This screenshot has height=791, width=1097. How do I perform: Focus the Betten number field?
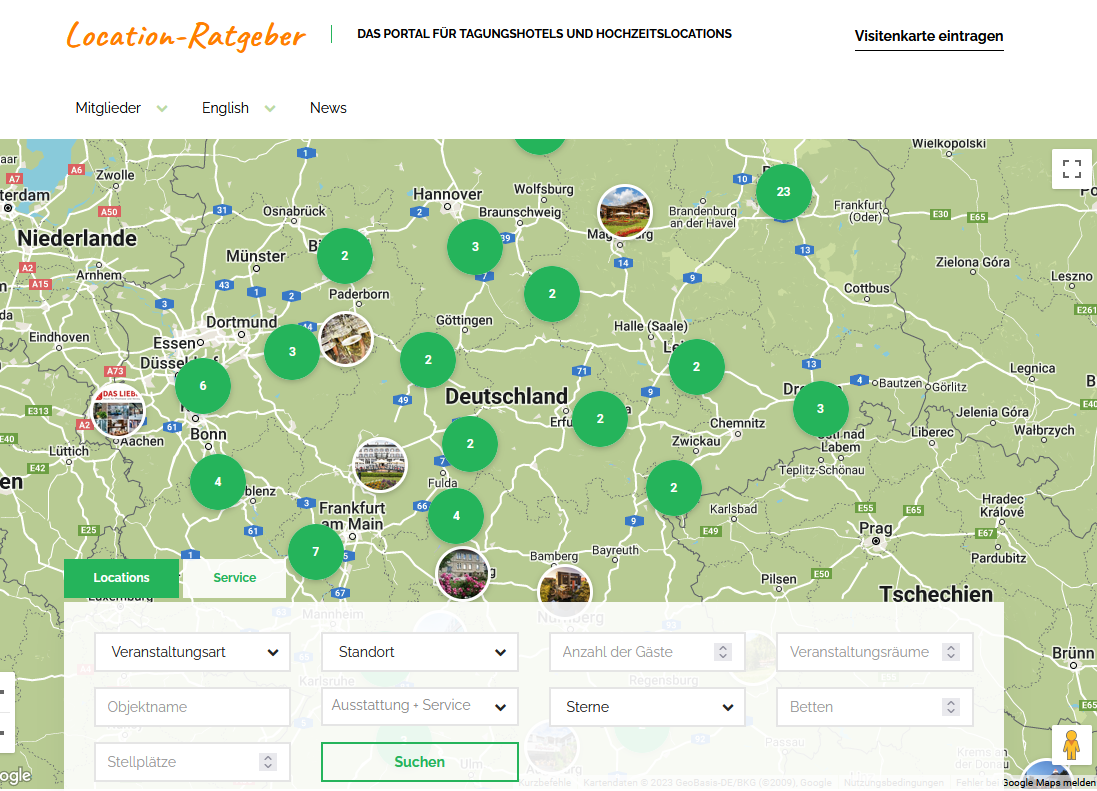click(875, 707)
